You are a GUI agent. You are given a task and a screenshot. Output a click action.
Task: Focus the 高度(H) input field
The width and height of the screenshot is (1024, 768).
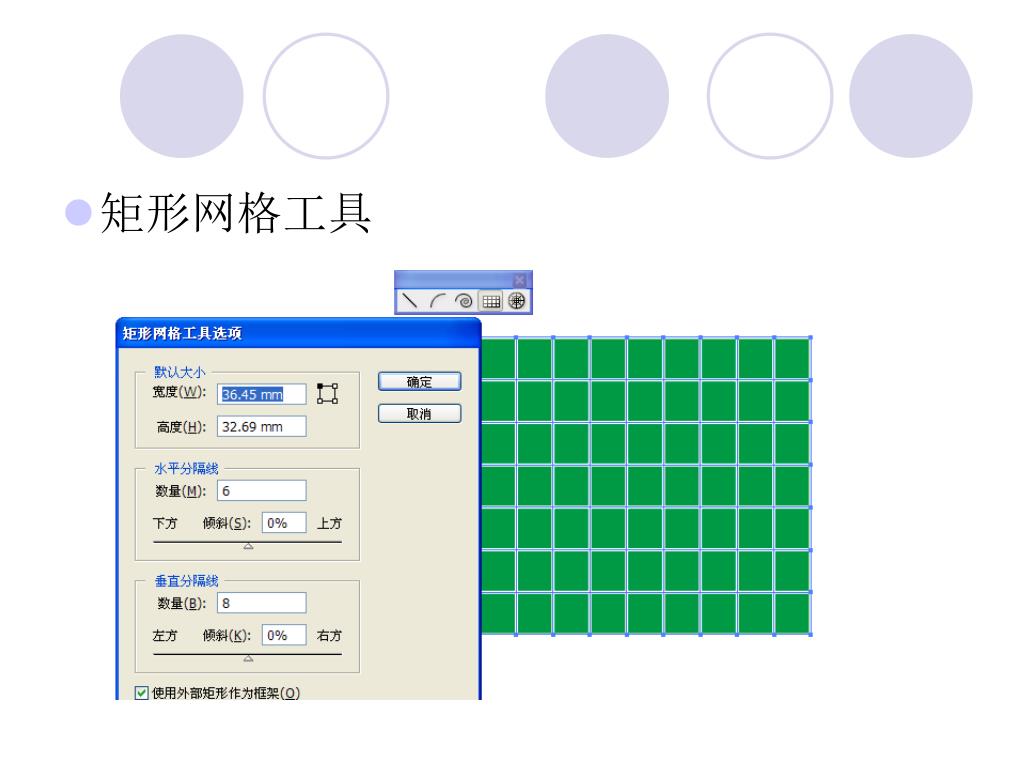click(261, 426)
